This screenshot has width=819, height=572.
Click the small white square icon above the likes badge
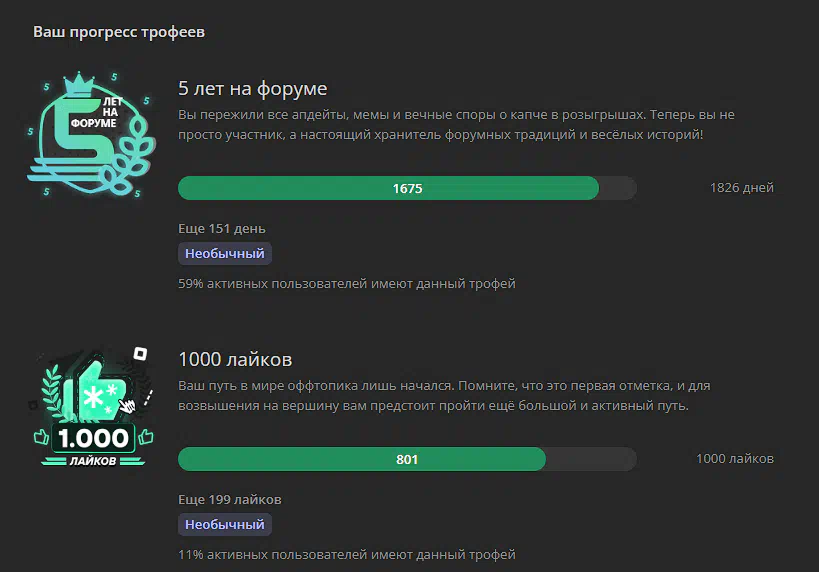pyautogui.click(x=140, y=354)
